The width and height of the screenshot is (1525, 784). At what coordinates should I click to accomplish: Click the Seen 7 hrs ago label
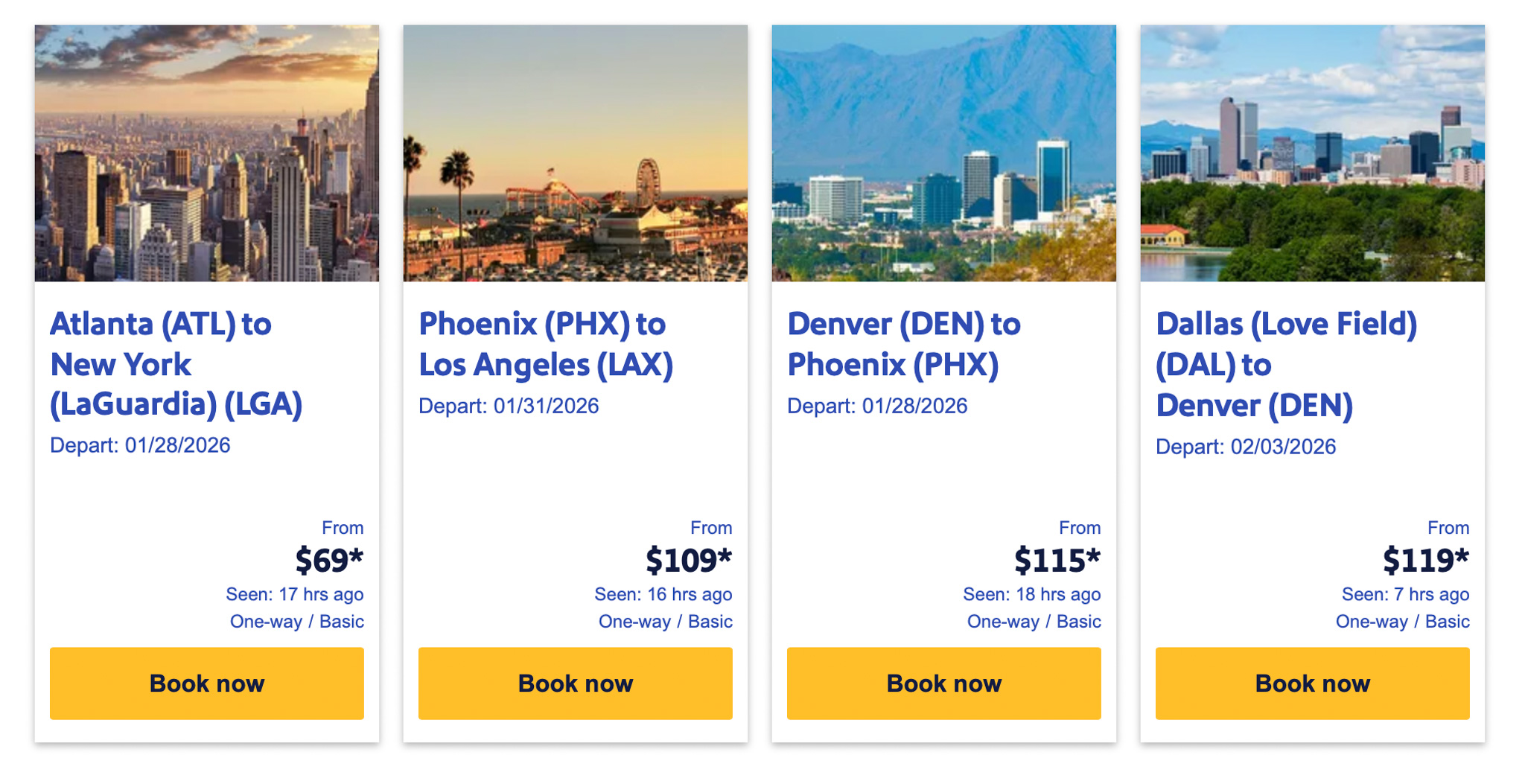click(x=1404, y=594)
